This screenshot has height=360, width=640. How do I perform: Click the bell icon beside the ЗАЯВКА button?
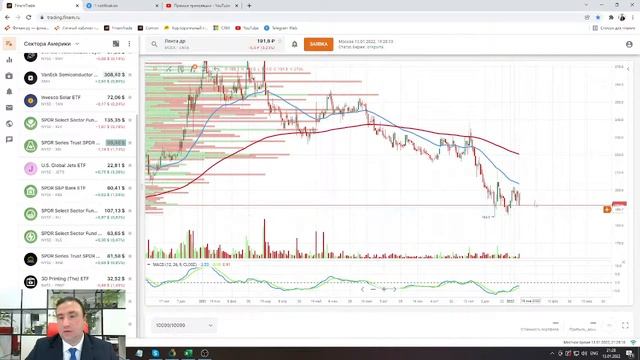coord(294,44)
